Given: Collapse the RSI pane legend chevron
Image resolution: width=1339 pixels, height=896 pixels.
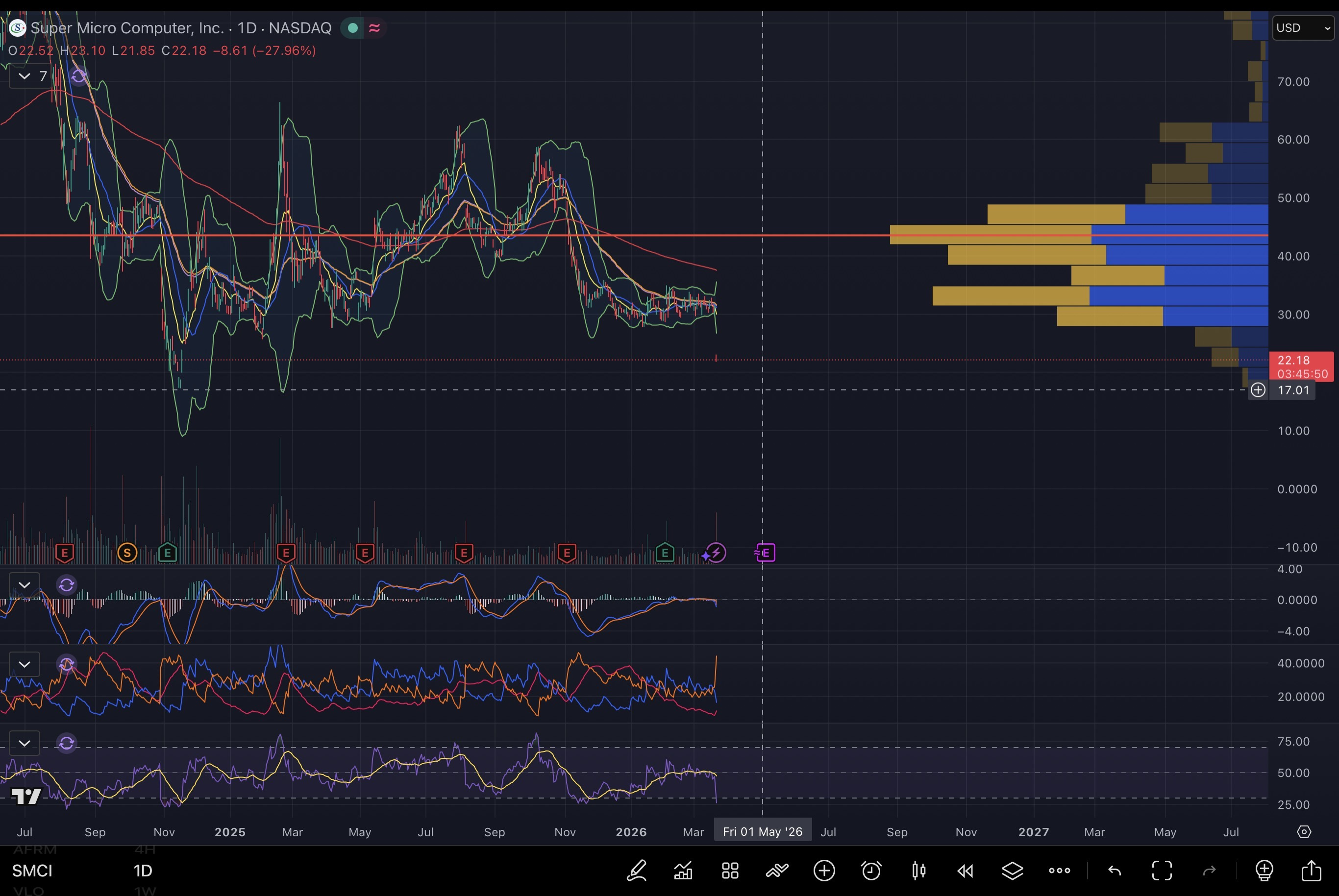Looking at the screenshot, I should click(x=24, y=743).
